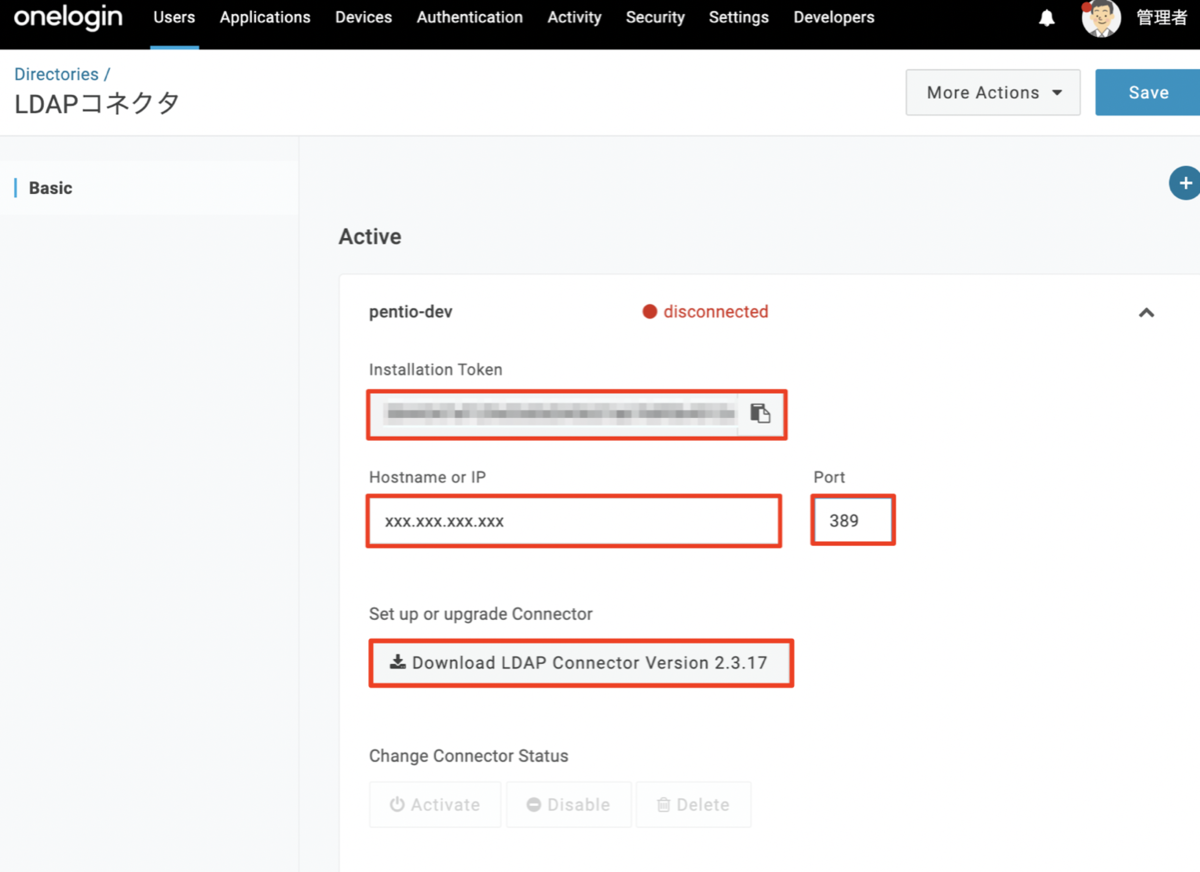Click the disconnected status text
This screenshot has height=872, width=1200.
716,312
